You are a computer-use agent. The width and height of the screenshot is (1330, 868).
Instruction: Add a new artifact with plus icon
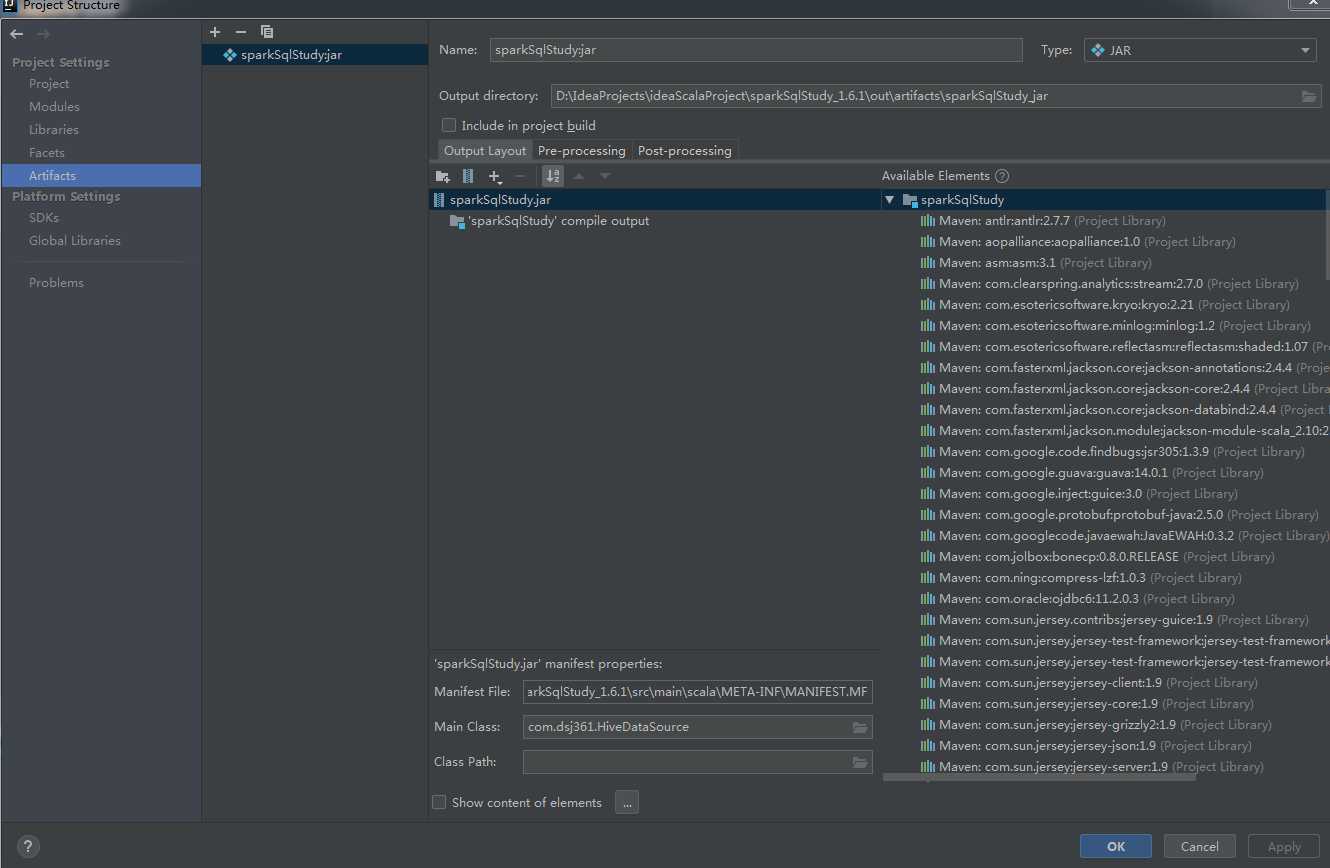(215, 32)
